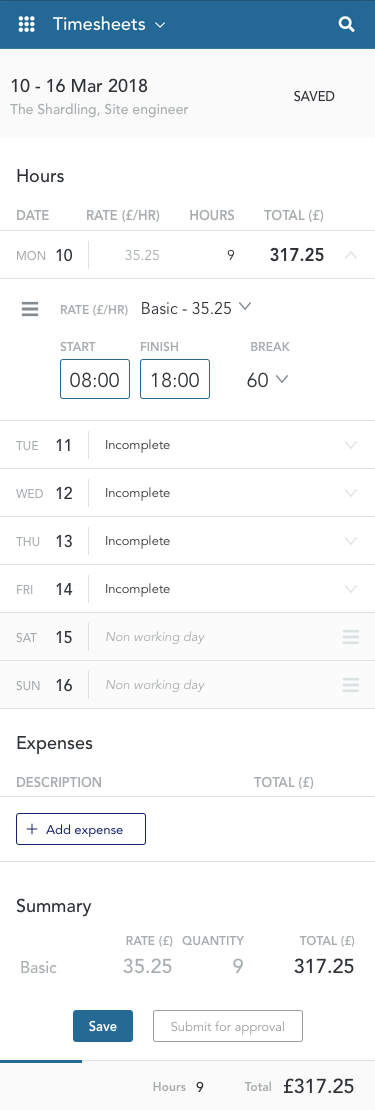The image size is (375, 1110).
Task: Collapse the Monday 10 row chevron
Action: (x=350, y=255)
